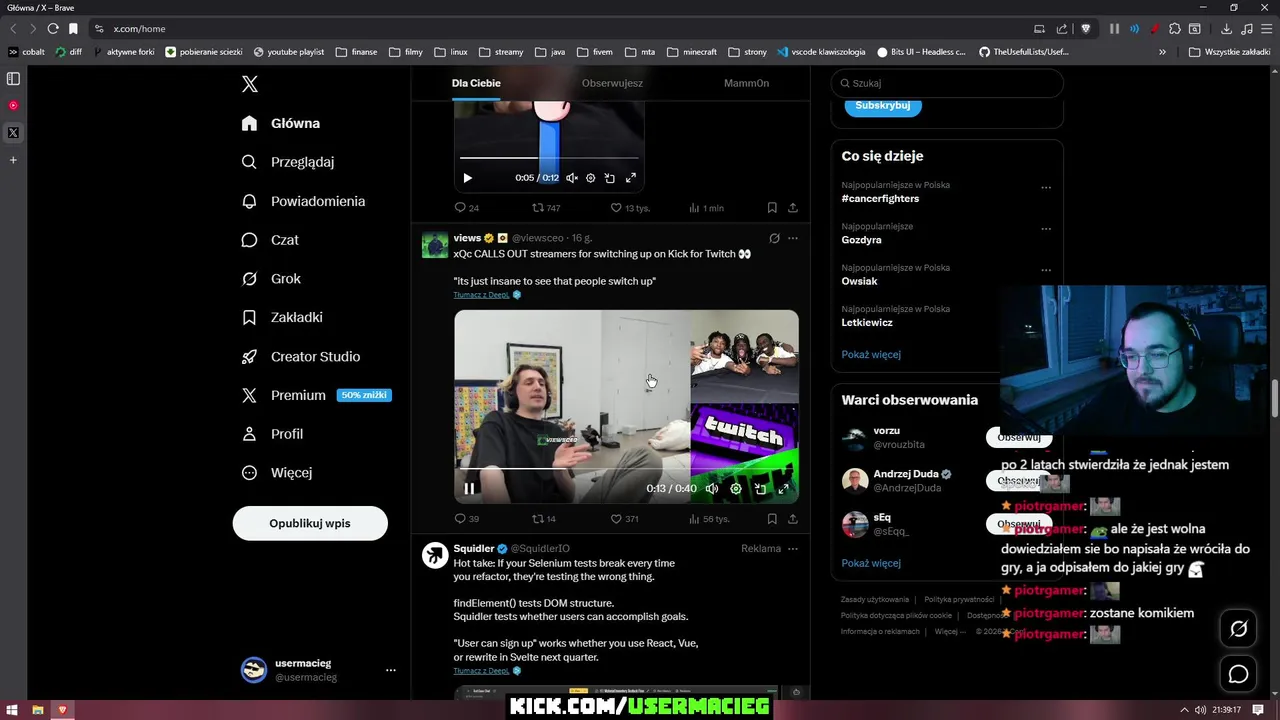
Task: Toggle picture-in-picture on top video
Action: (610, 178)
